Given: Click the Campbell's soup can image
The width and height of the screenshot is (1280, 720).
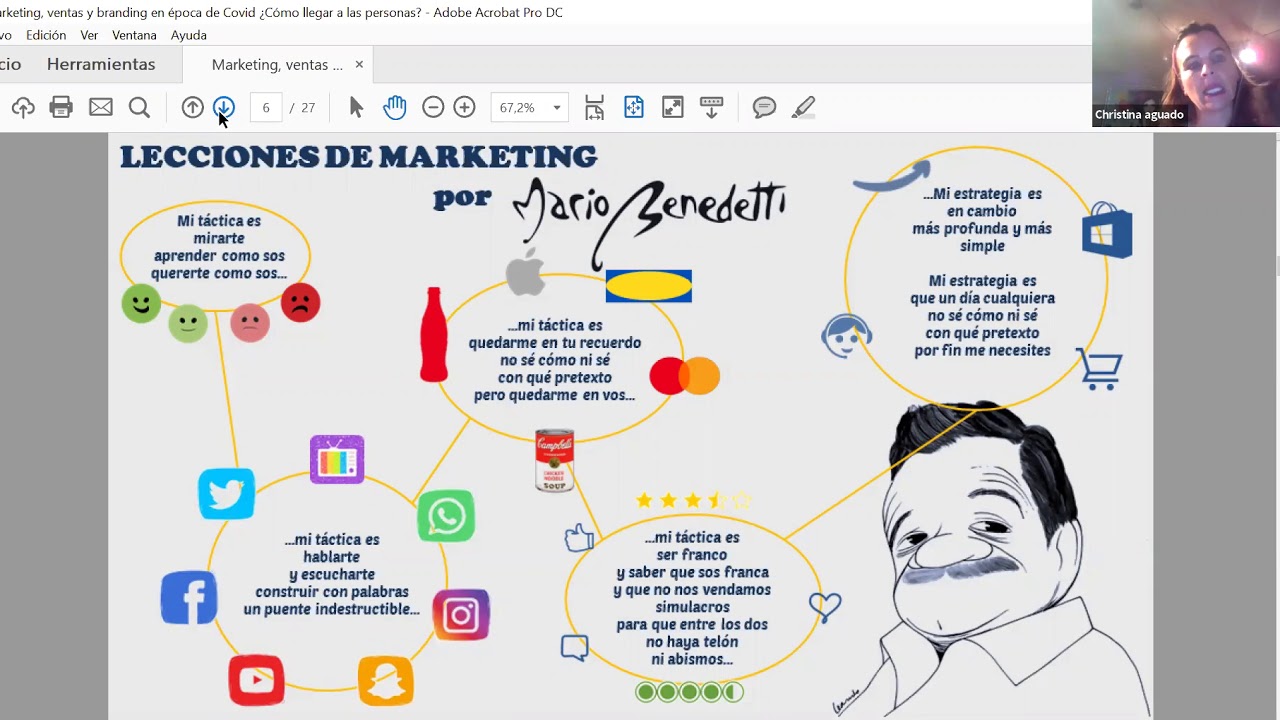Looking at the screenshot, I should click(x=554, y=461).
